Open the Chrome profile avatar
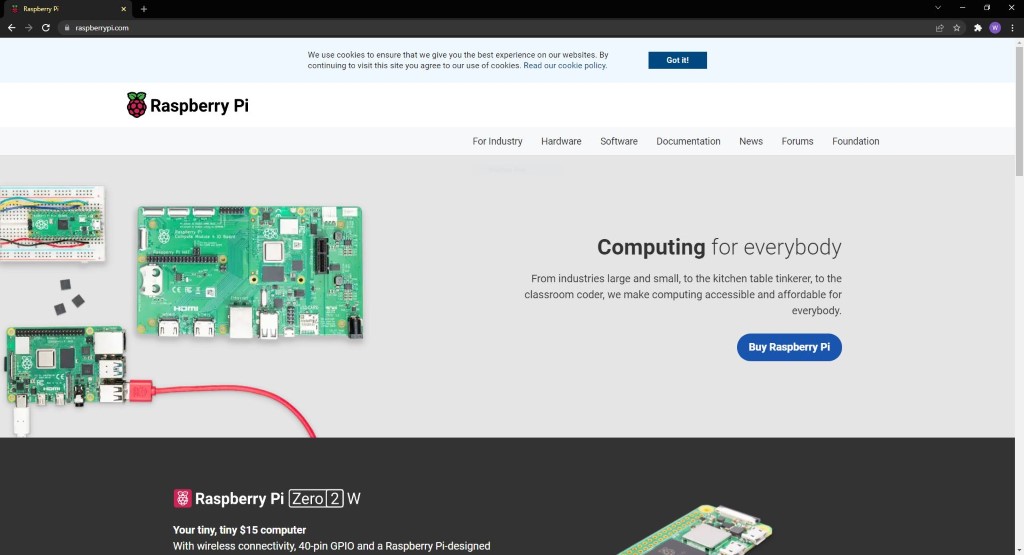 pyautogui.click(x=995, y=27)
